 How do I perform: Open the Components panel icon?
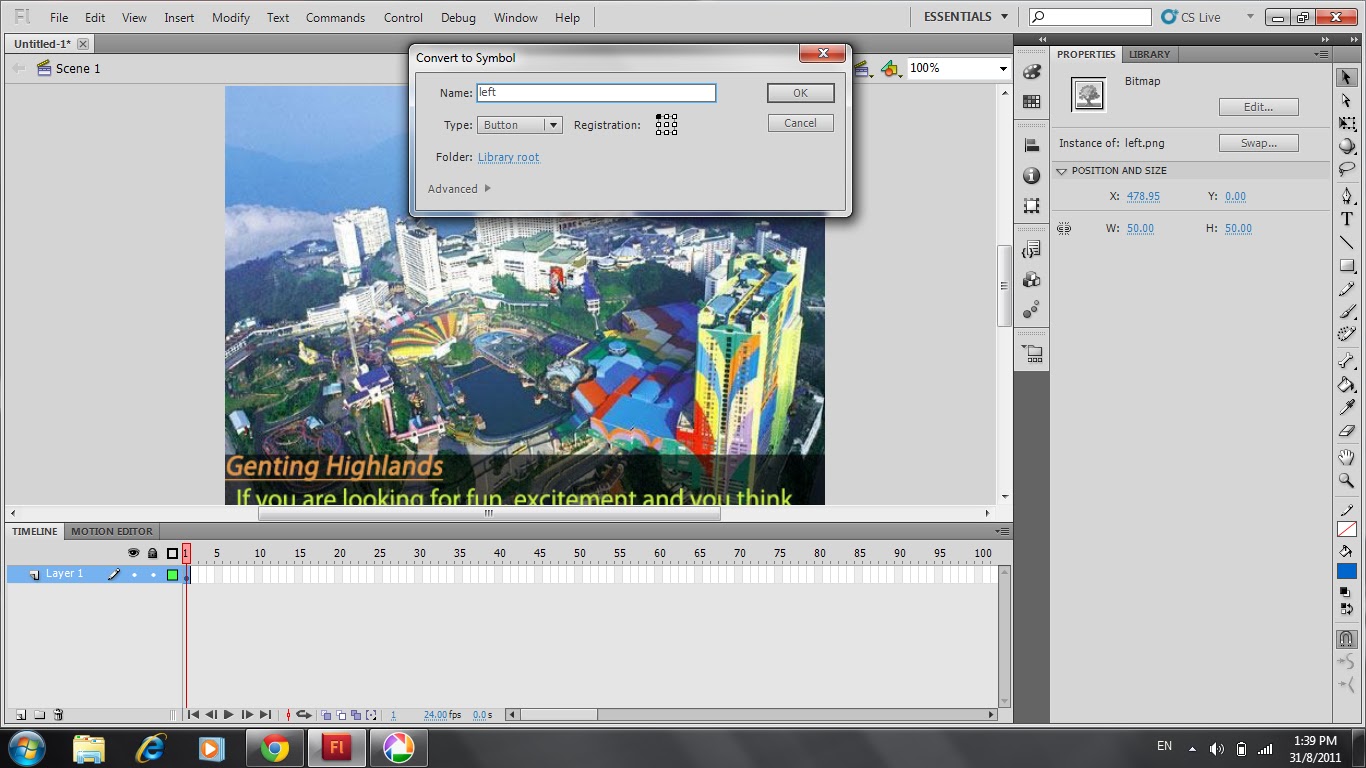1032,279
